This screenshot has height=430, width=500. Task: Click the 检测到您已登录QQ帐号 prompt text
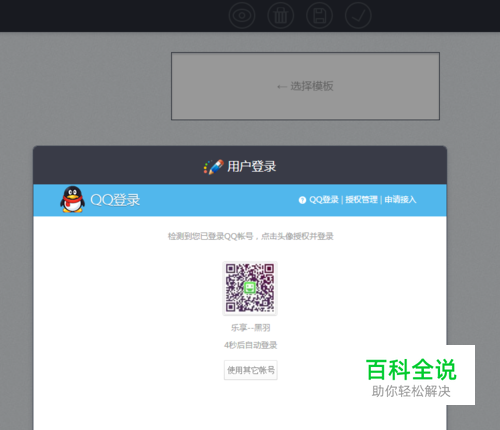coord(251,236)
